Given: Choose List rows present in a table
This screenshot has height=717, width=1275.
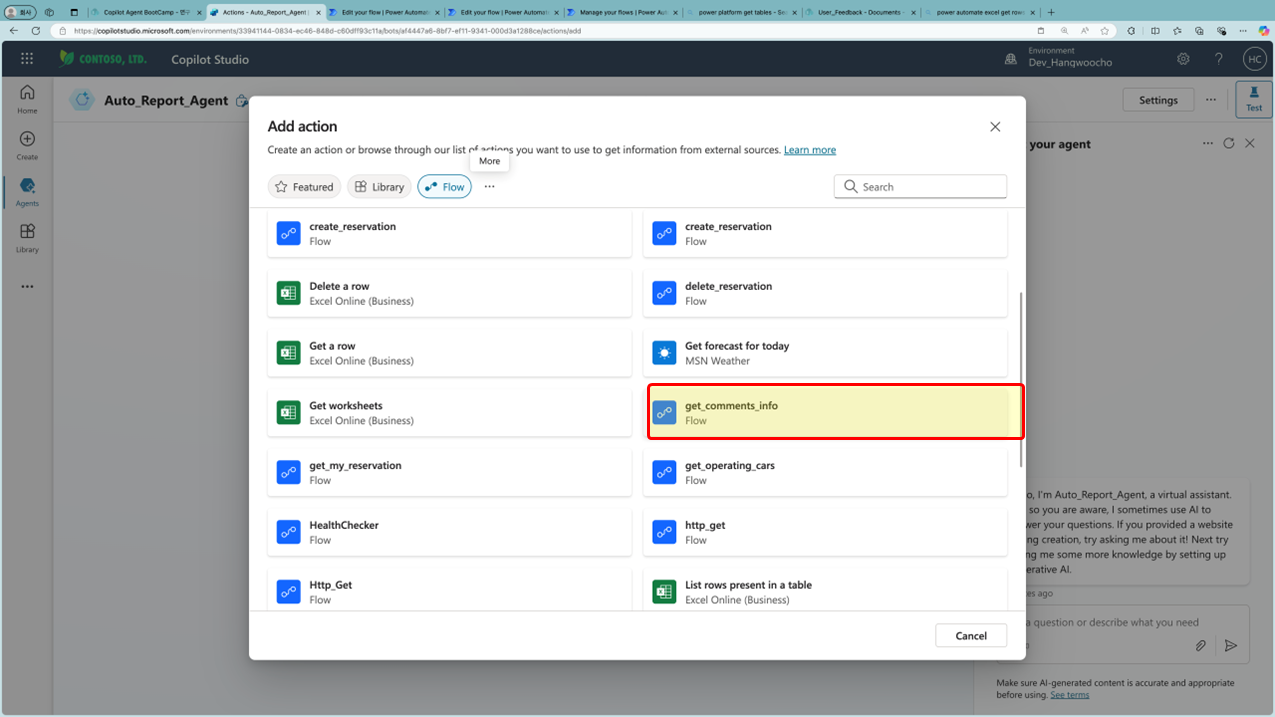Looking at the screenshot, I should (x=825, y=591).
